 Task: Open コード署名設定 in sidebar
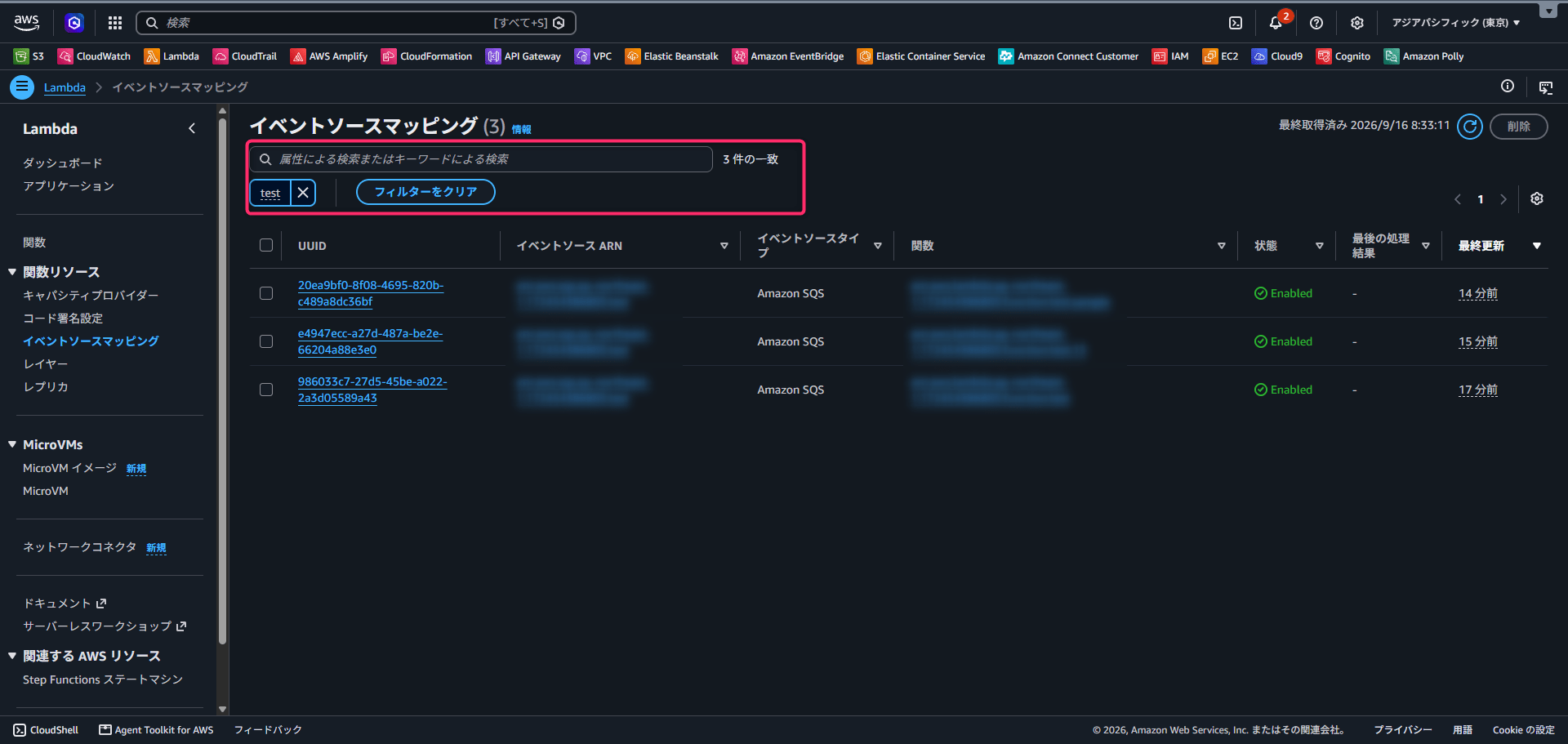click(x=63, y=319)
